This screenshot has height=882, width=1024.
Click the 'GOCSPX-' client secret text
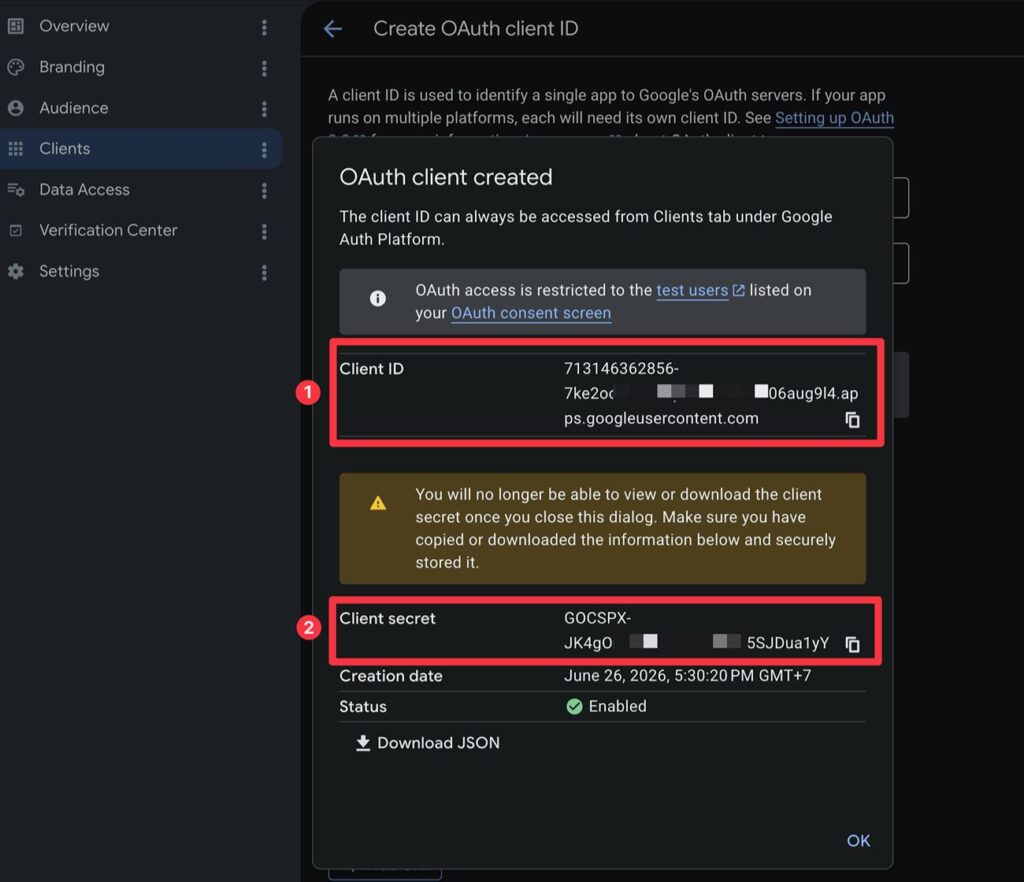click(x=597, y=618)
